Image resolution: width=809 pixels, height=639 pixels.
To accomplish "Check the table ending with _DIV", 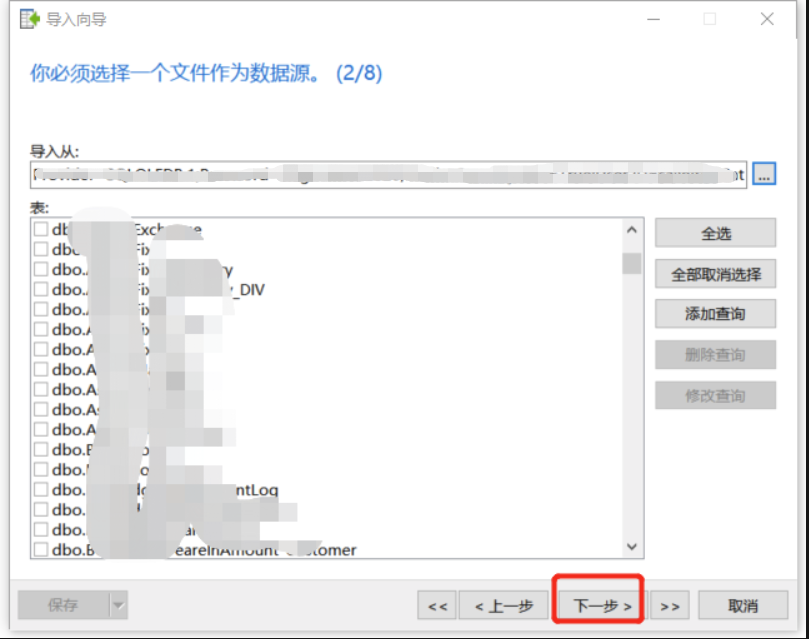I will click(40, 288).
